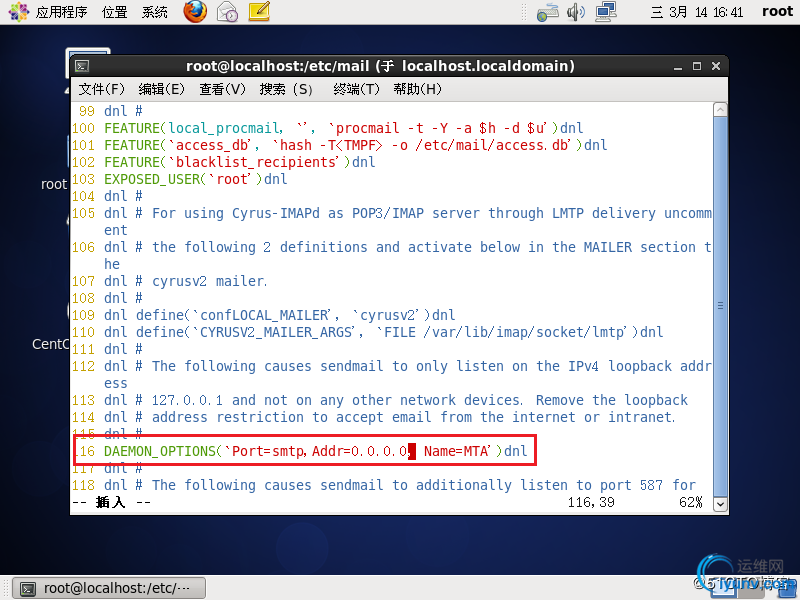Open the 位置 (Places) menu
Screen dimensions: 800x600
tap(114, 12)
